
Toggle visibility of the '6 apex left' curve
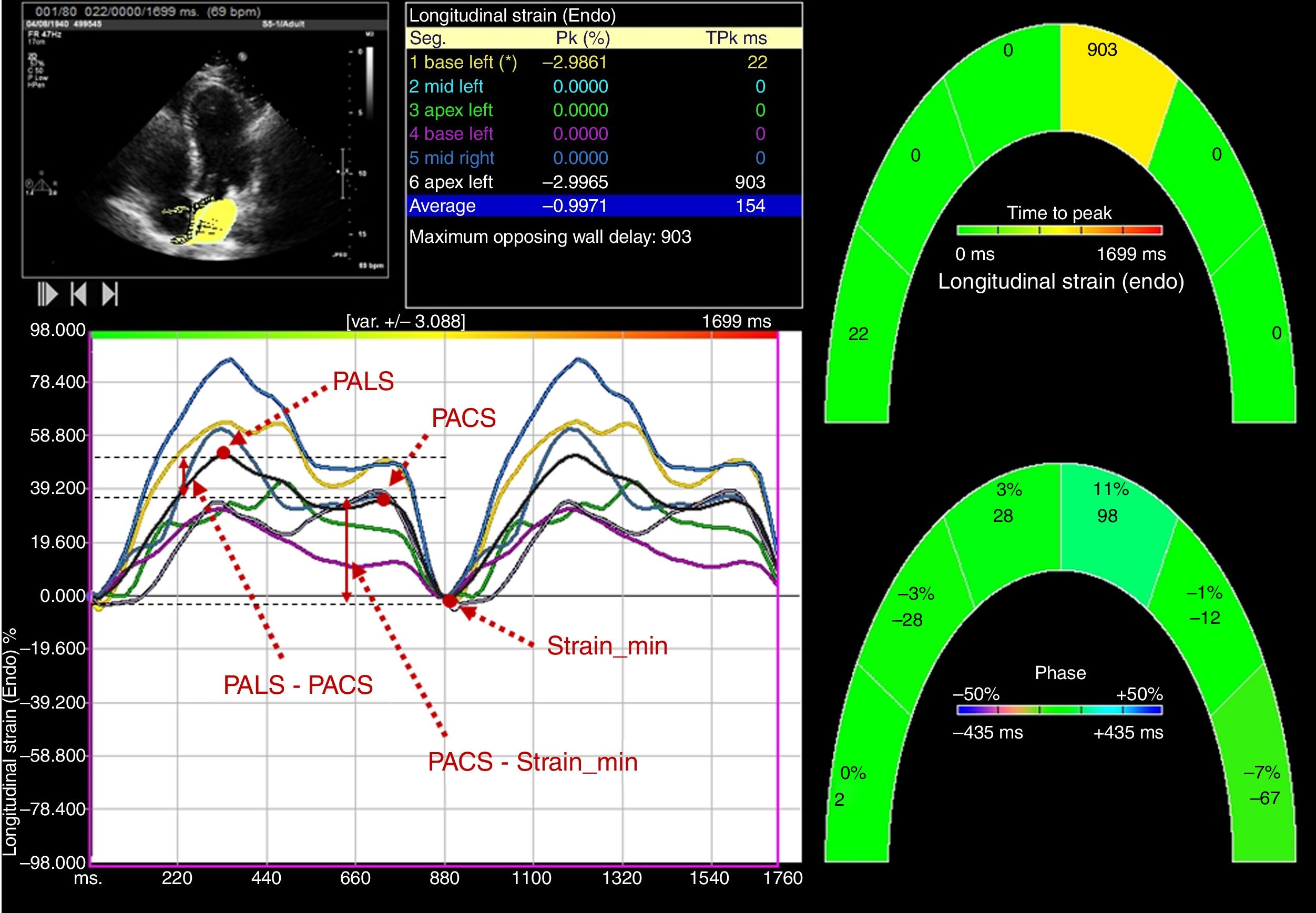tap(452, 182)
